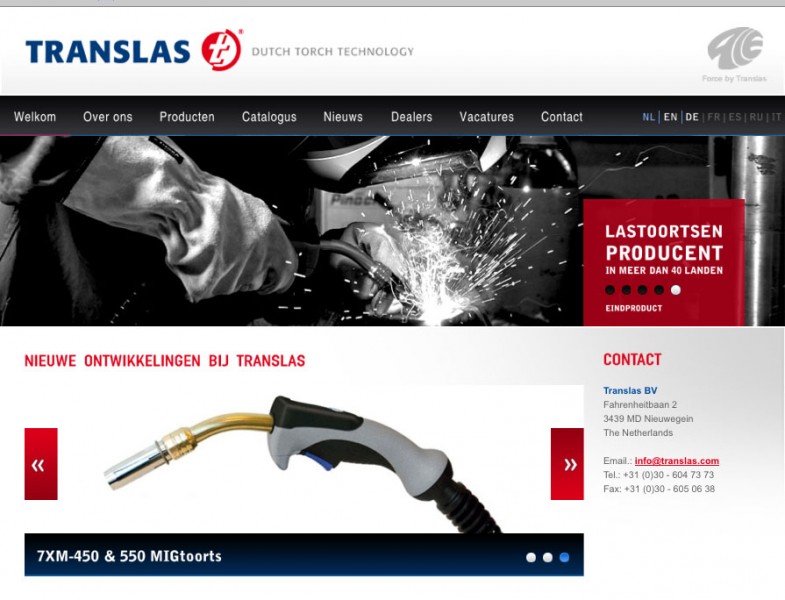785x600 pixels.
Task: Open the Nieuws section
Action: [x=343, y=117]
